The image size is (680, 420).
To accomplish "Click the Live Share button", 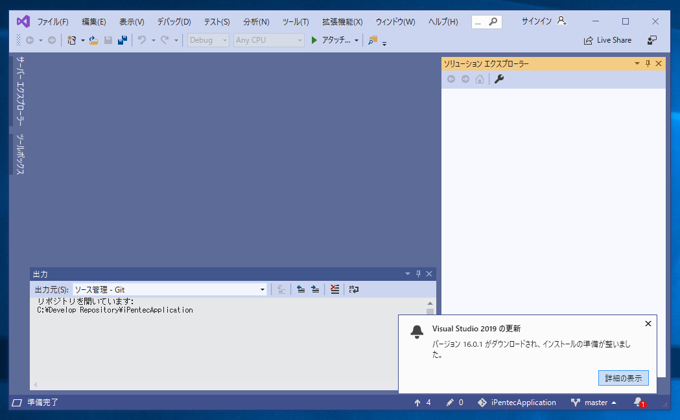I will (x=607, y=40).
